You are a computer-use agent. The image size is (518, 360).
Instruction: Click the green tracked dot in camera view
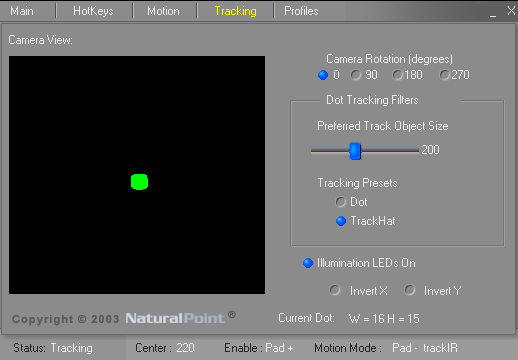click(139, 182)
